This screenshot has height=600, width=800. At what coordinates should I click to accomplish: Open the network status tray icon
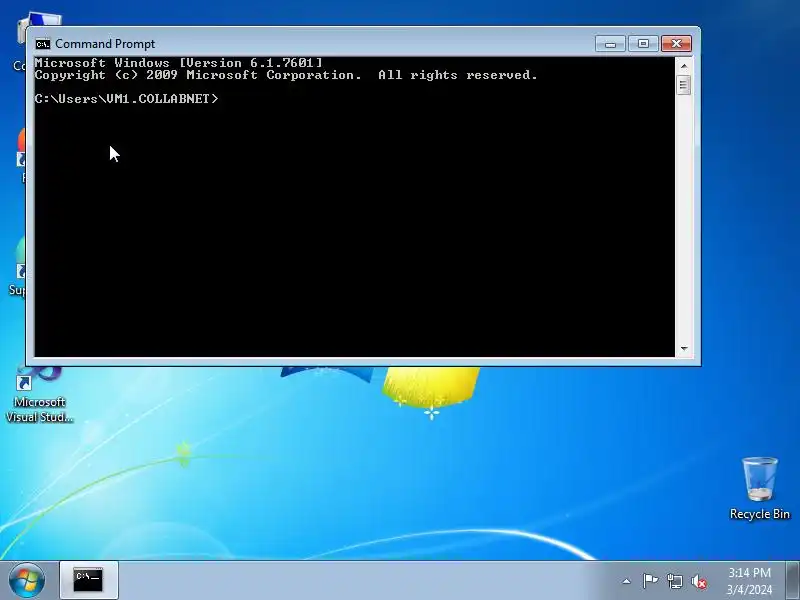coord(674,581)
